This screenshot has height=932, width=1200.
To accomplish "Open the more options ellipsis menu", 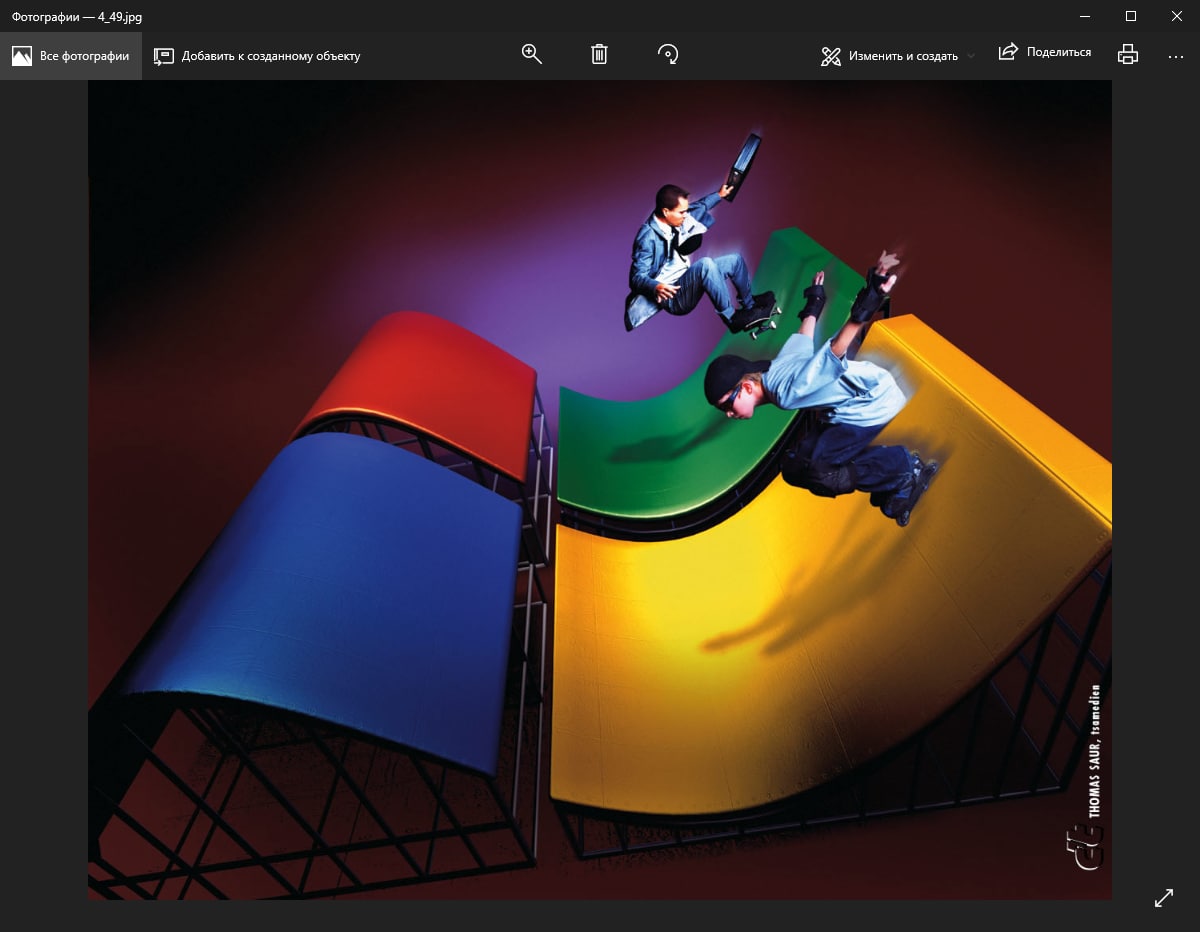I will pyautogui.click(x=1176, y=56).
